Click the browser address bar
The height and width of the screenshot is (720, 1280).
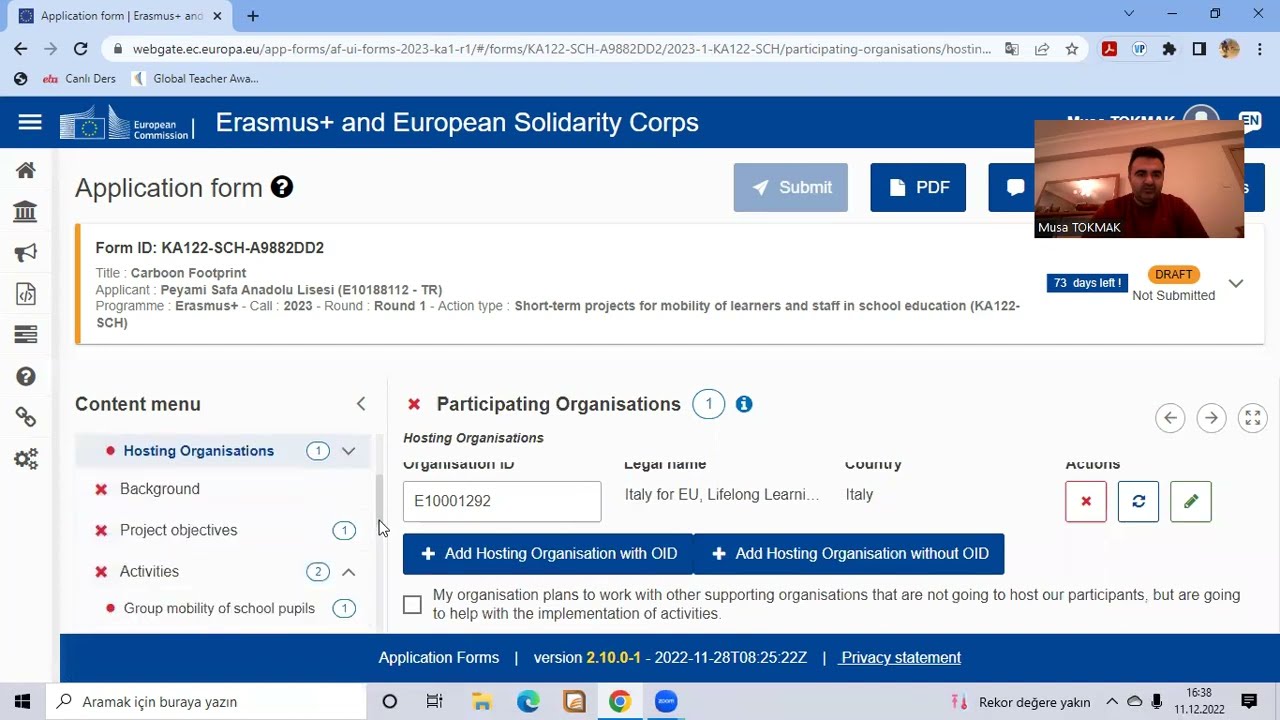click(561, 48)
